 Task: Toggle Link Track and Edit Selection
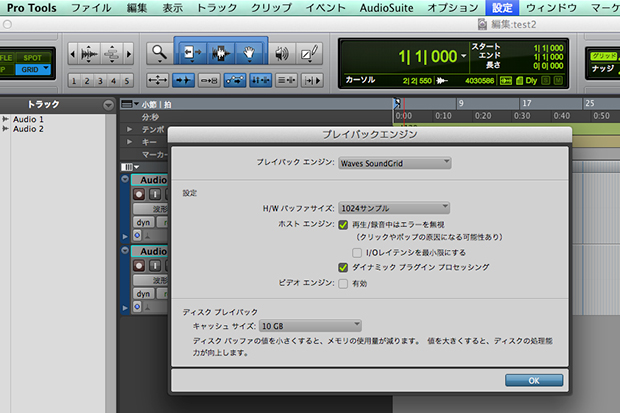(286, 80)
